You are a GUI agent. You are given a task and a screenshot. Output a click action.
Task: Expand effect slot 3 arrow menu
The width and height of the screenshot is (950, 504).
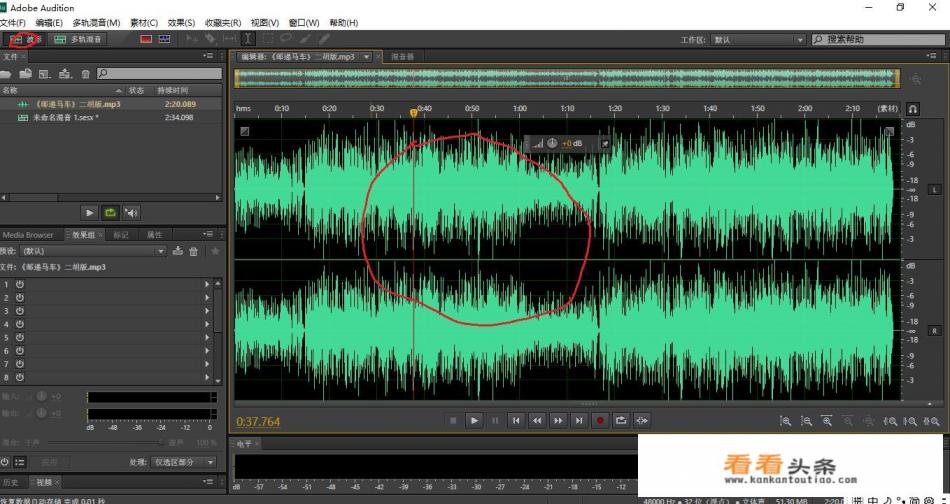207,311
